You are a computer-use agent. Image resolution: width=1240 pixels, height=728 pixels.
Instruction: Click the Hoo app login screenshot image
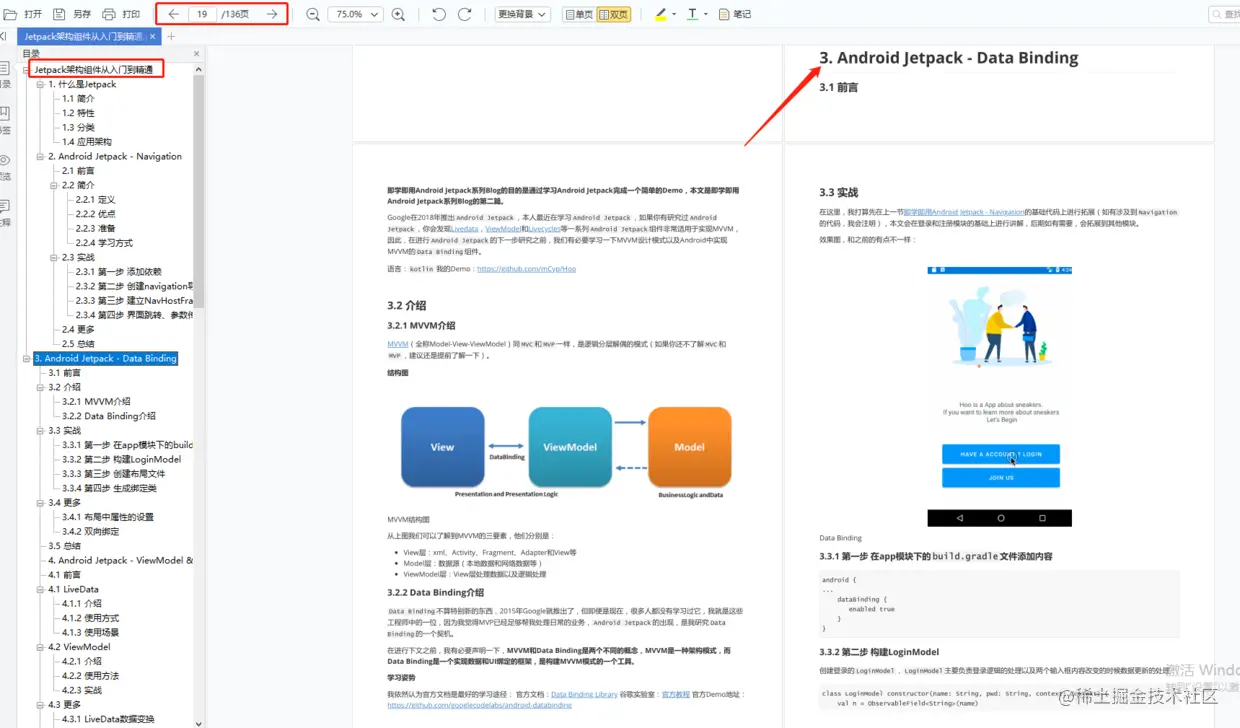point(1000,396)
